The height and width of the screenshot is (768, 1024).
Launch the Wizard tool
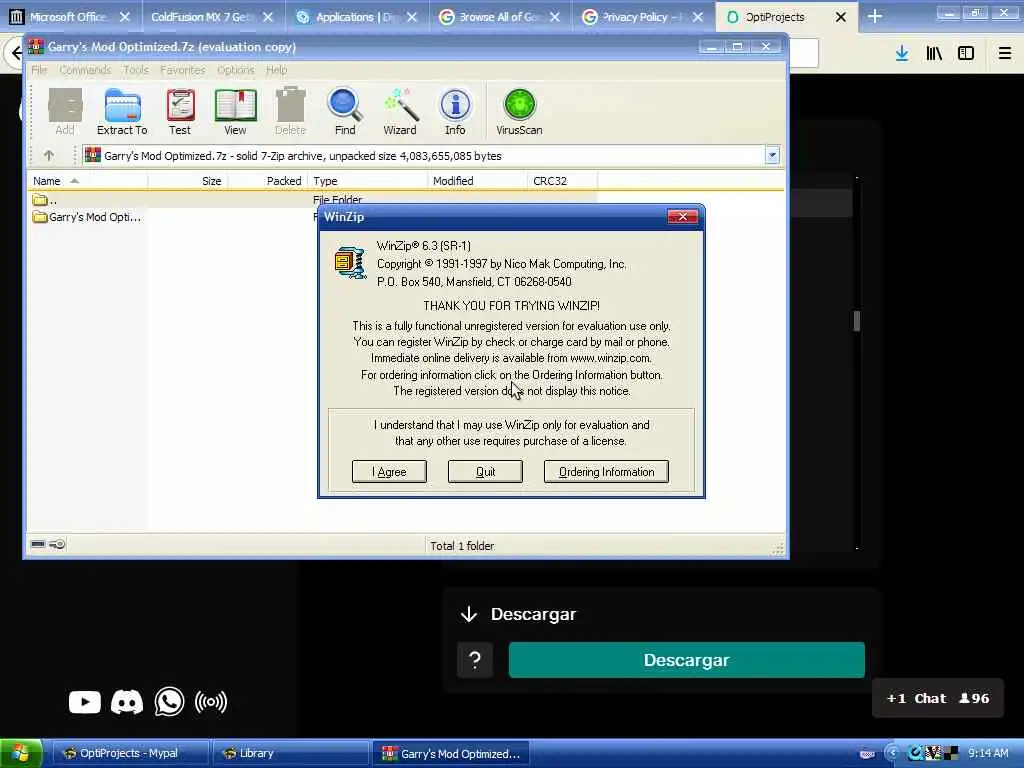[400, 112]
